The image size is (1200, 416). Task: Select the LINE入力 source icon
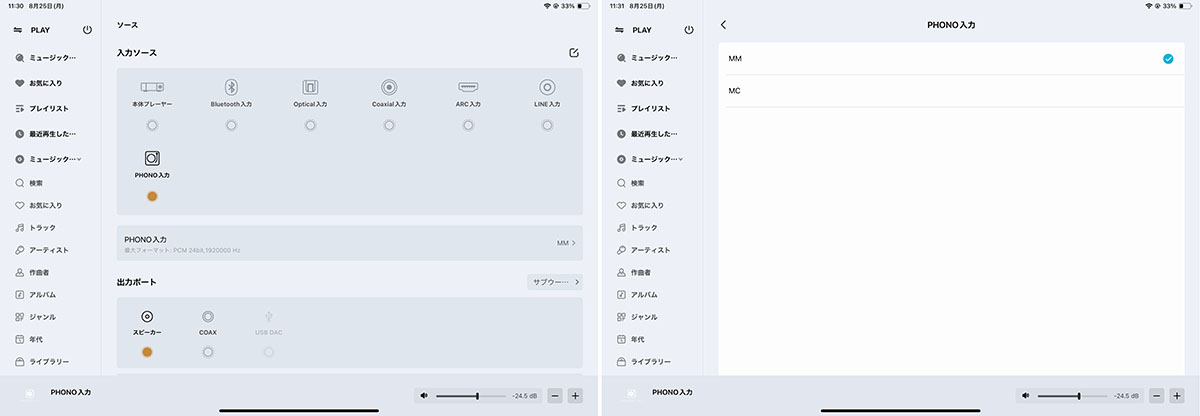[x=547, y=87]
